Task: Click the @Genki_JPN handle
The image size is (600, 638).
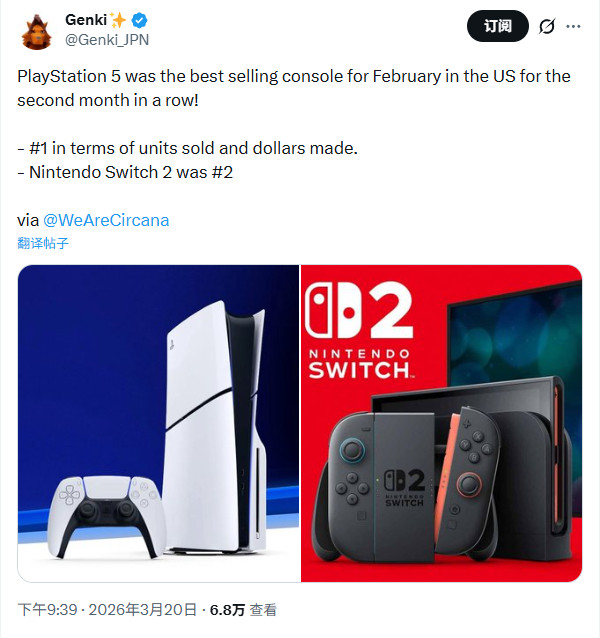Action: click(107, 40)
